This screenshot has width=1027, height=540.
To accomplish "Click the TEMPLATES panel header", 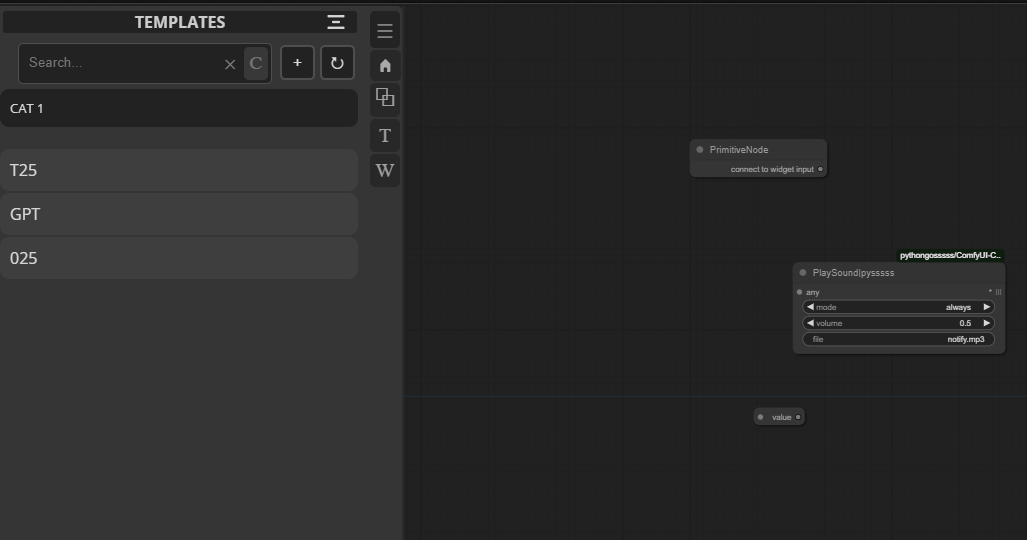I will click(179, 22).
